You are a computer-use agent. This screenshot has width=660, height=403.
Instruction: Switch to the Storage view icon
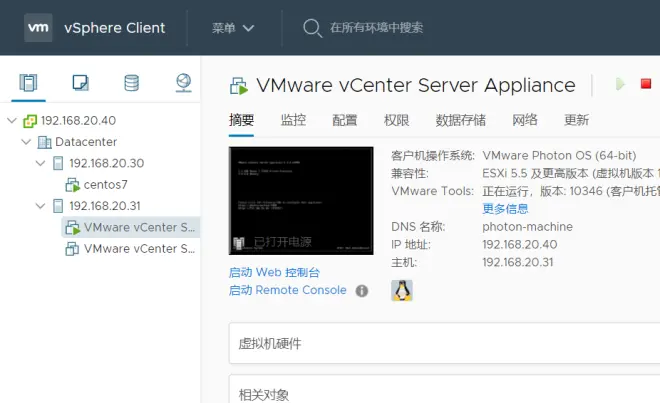pyautogui.click(x=132, y=83)
